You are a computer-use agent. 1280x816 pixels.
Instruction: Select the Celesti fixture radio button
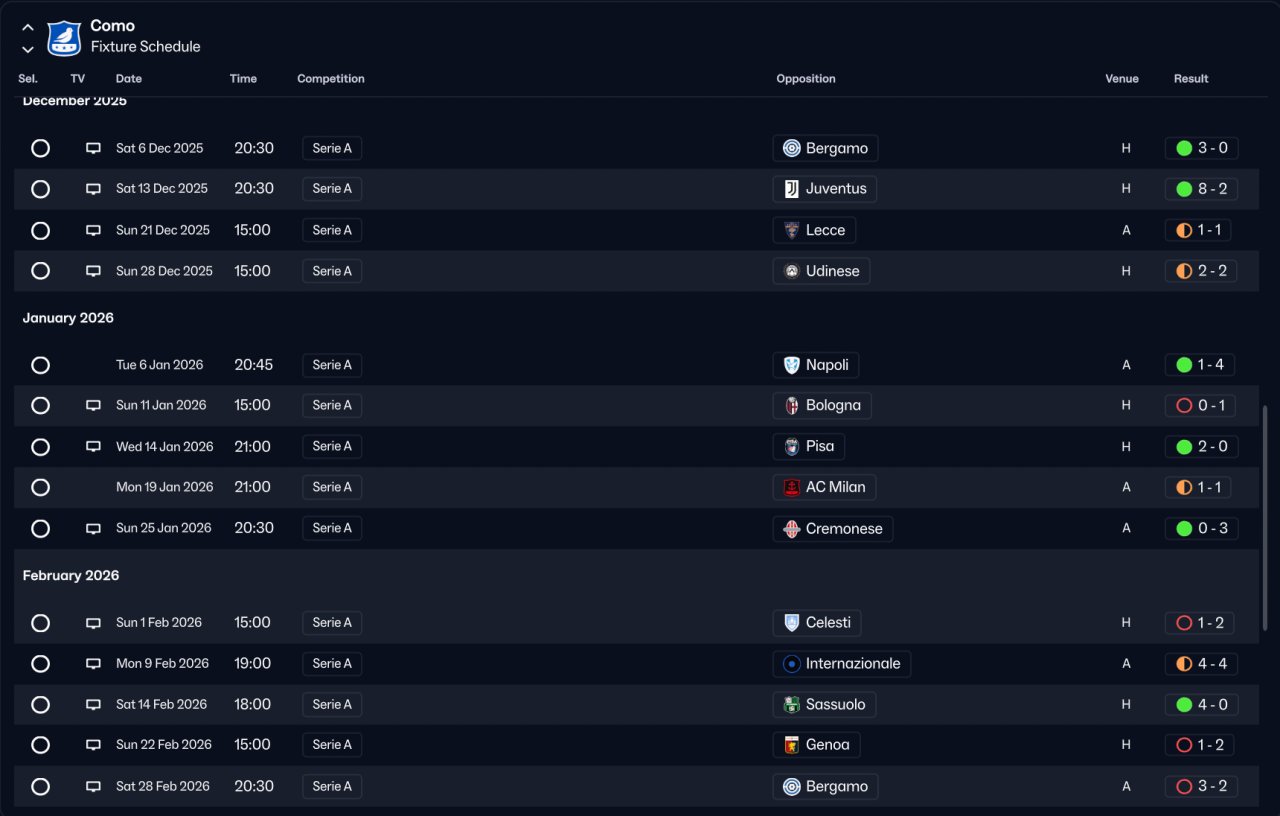point(40,623)
